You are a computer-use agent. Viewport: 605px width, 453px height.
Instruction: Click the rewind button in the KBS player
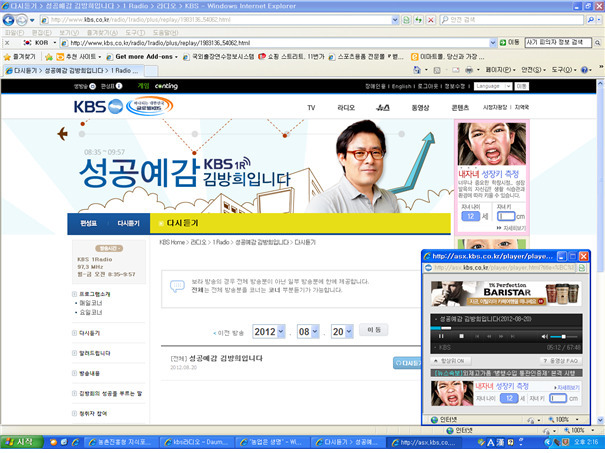coord(489,336)
